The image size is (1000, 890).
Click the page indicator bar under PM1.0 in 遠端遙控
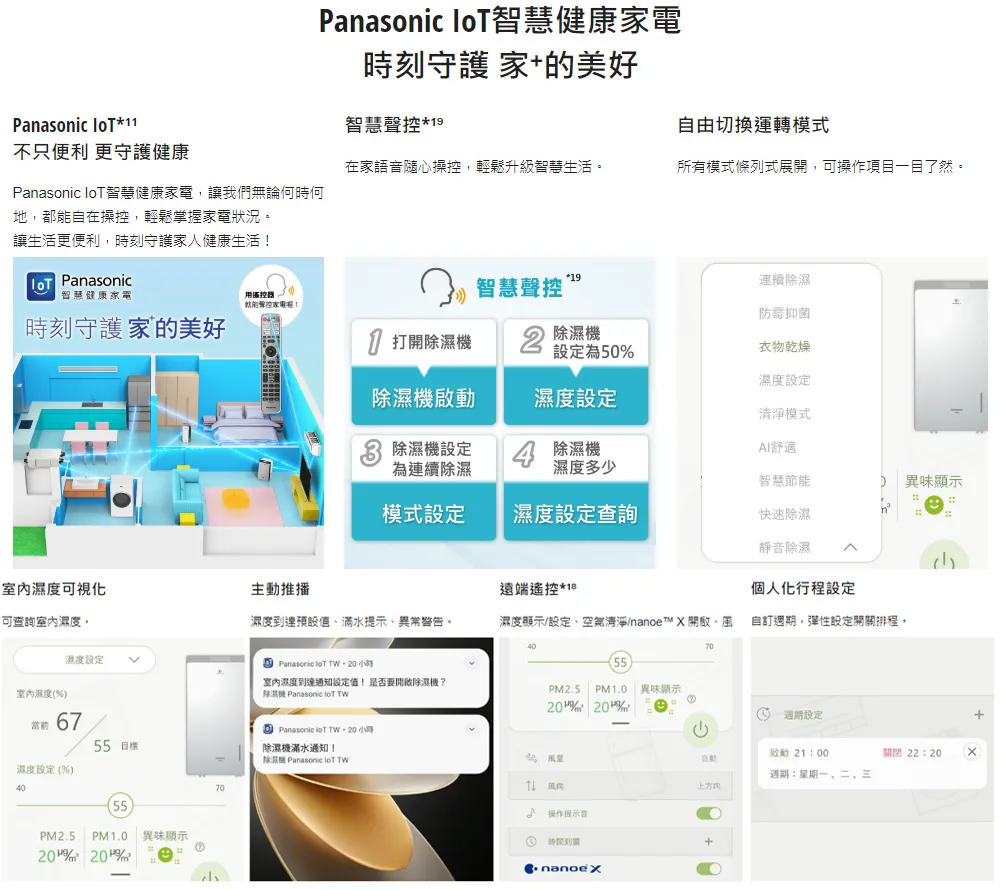621,723
